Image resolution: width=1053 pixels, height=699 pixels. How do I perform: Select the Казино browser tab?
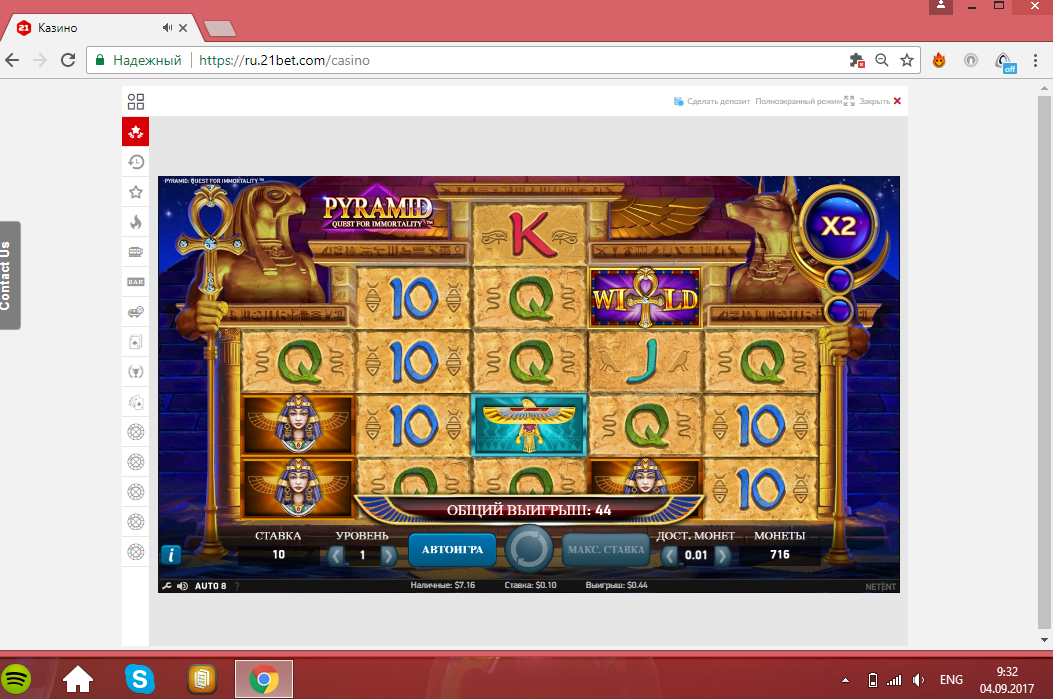101,28
